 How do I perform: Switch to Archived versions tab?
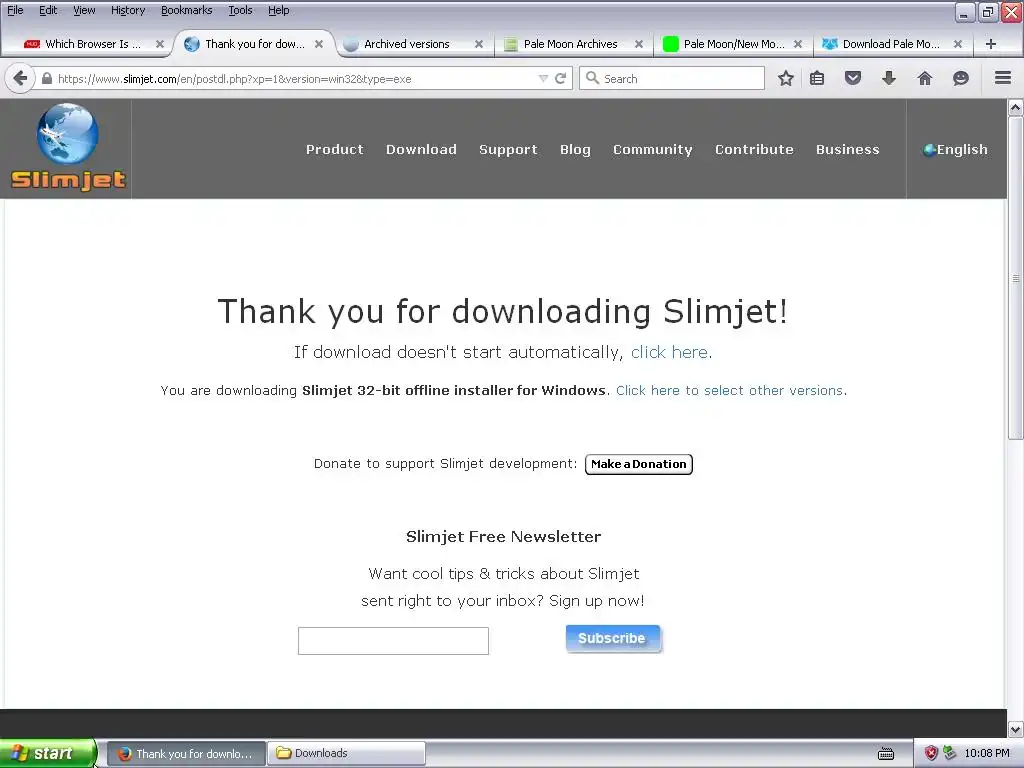click(x=406, y=44)
